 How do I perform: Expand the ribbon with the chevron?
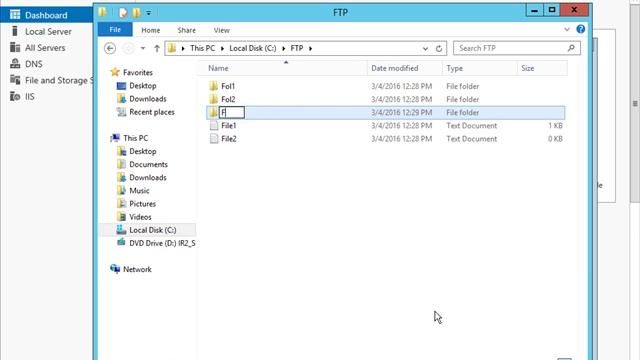(x=567, y=29)
